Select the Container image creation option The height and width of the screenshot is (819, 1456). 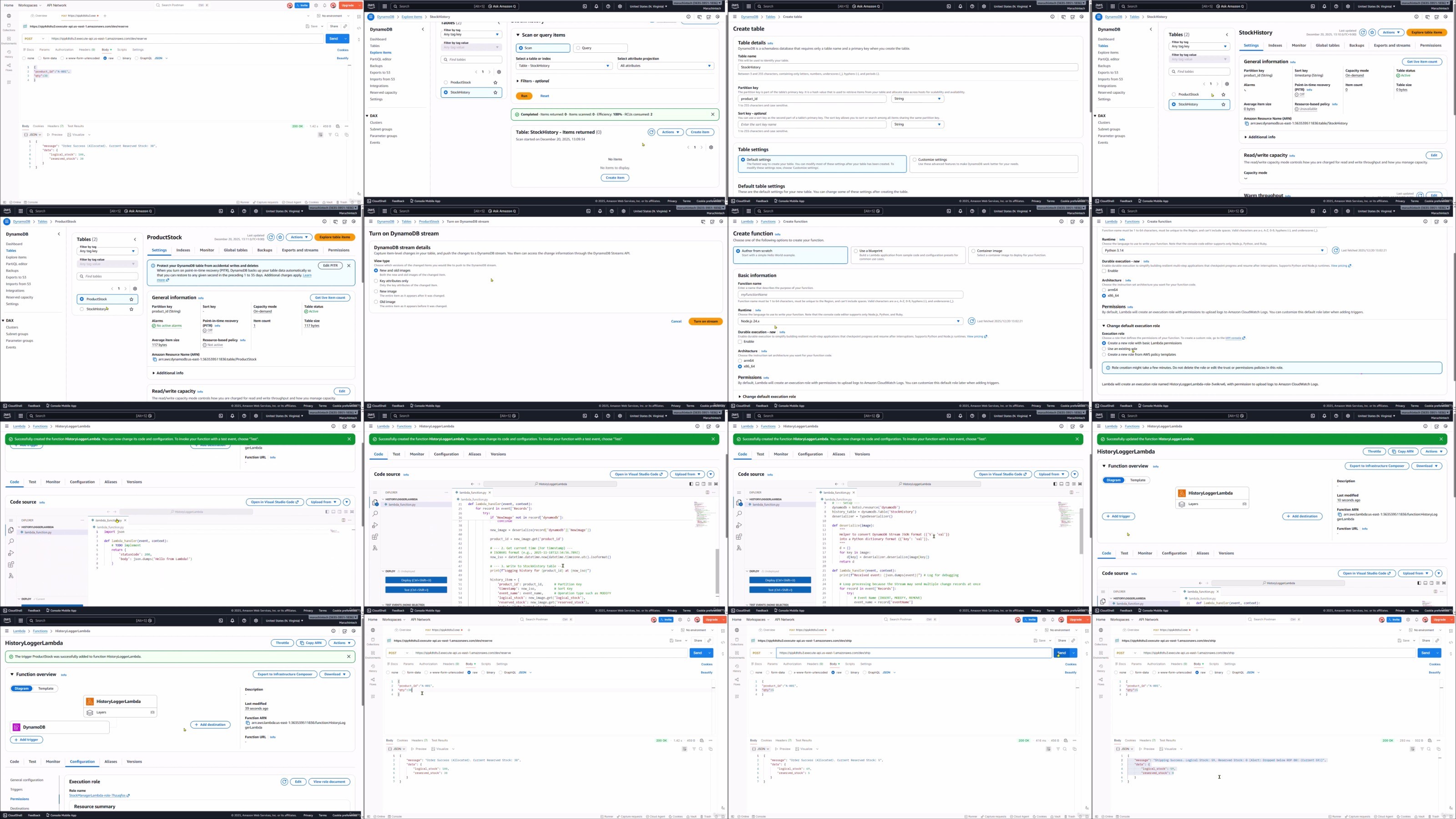[x=973, y=251]
